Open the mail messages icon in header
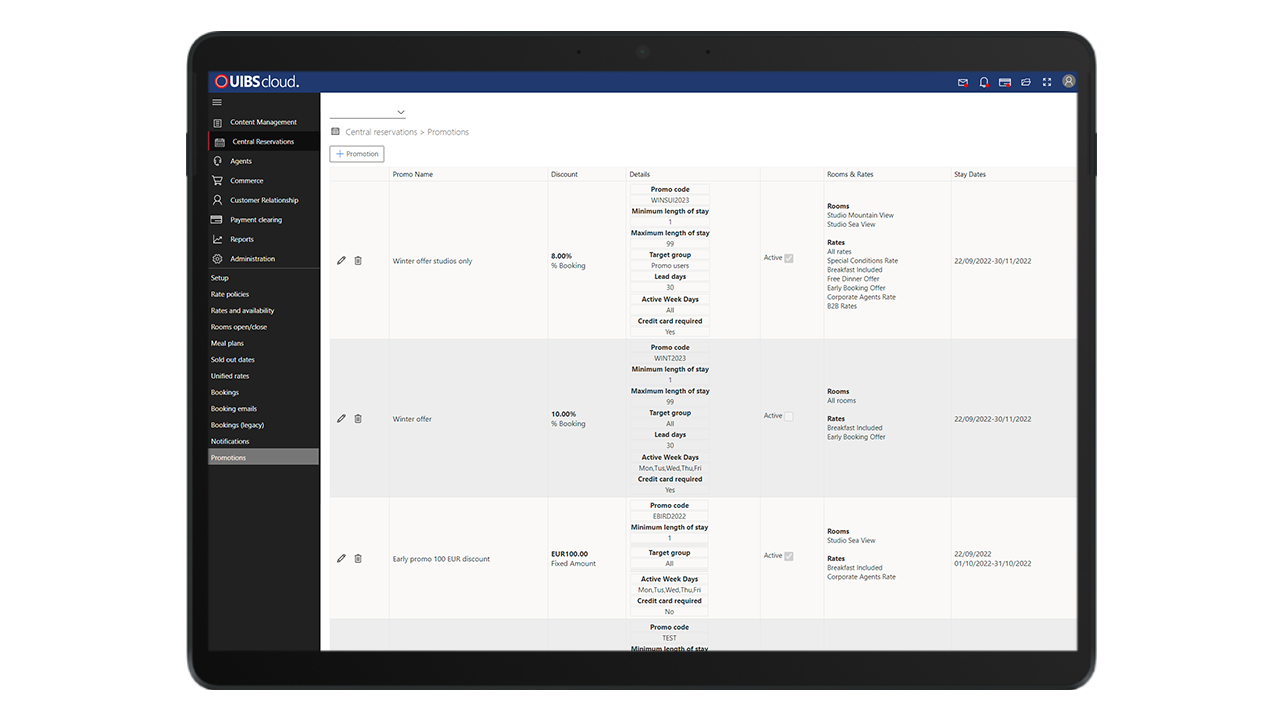 point(963,82)
